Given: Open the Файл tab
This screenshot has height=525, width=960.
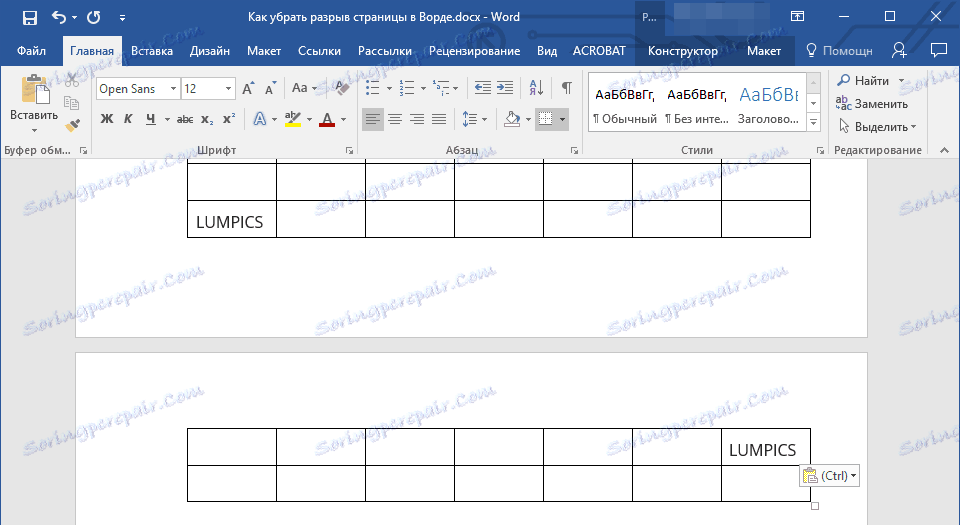Looking at the screenshot, I should click(x=31, y=51).
